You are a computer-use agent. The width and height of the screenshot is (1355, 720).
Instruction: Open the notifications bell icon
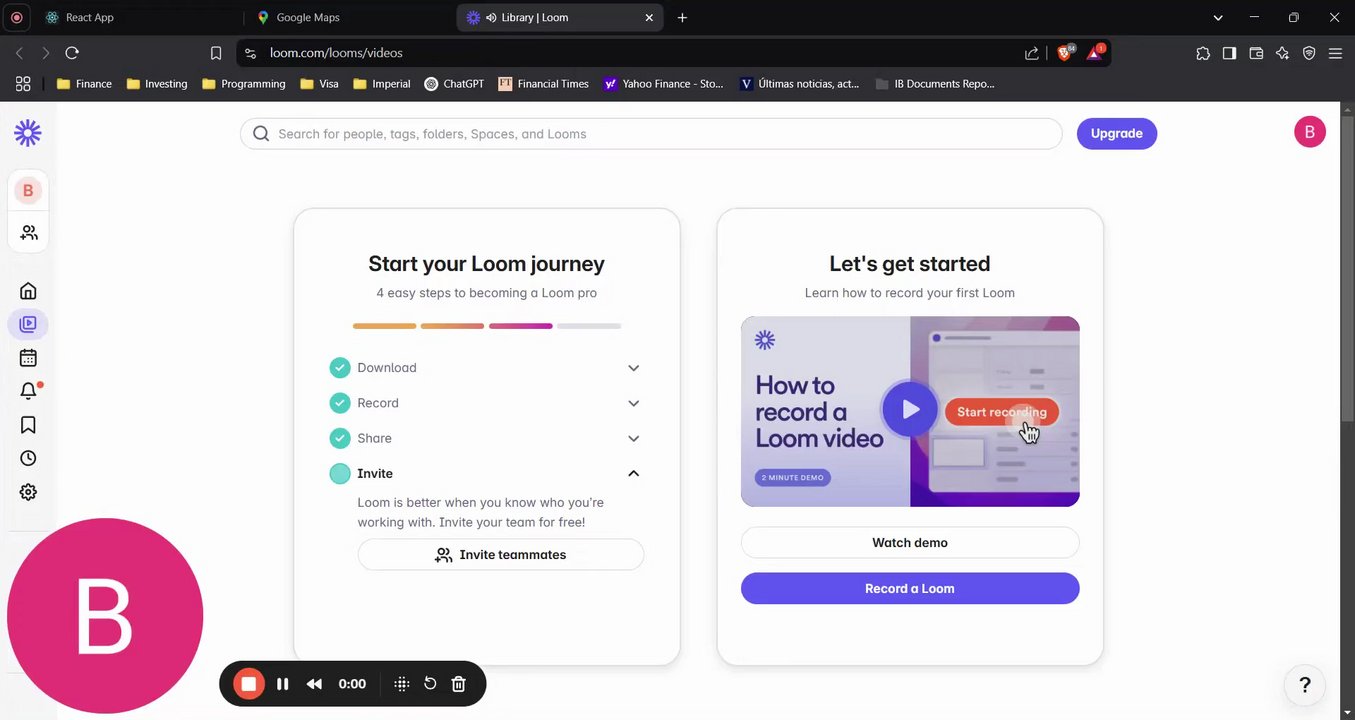coord(28,391)
